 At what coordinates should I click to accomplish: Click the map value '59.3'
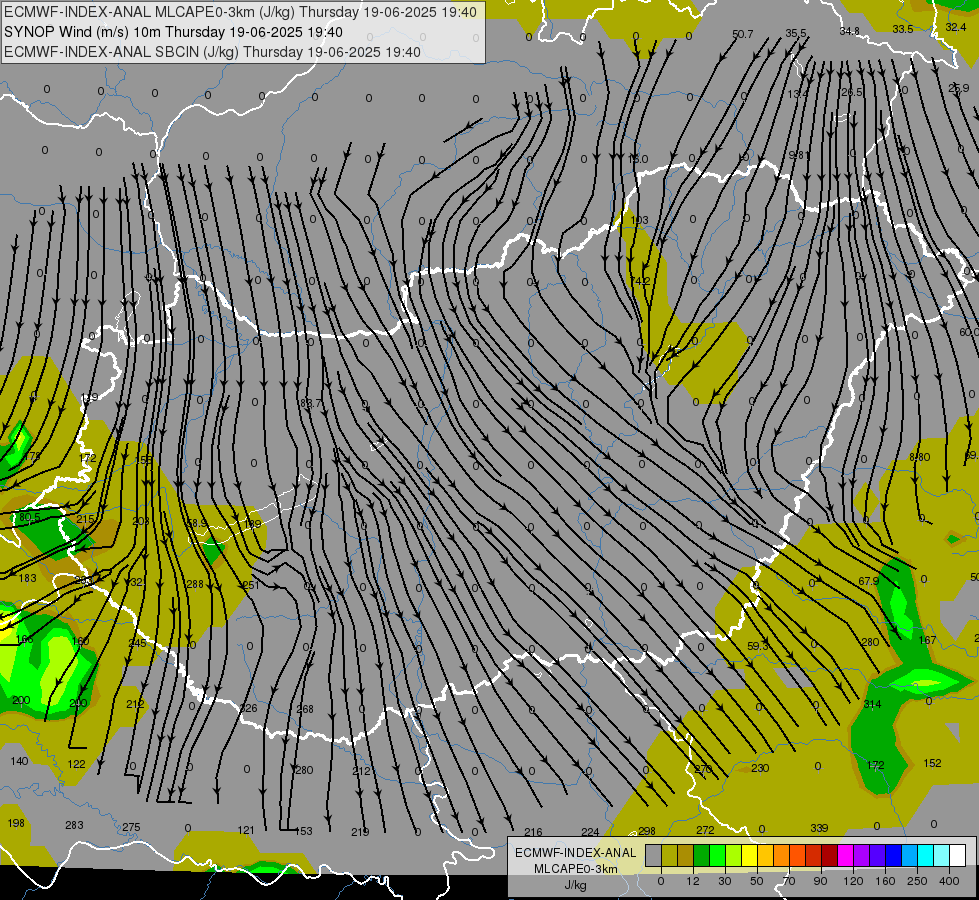pyautogui.click(x=758, y=646)
